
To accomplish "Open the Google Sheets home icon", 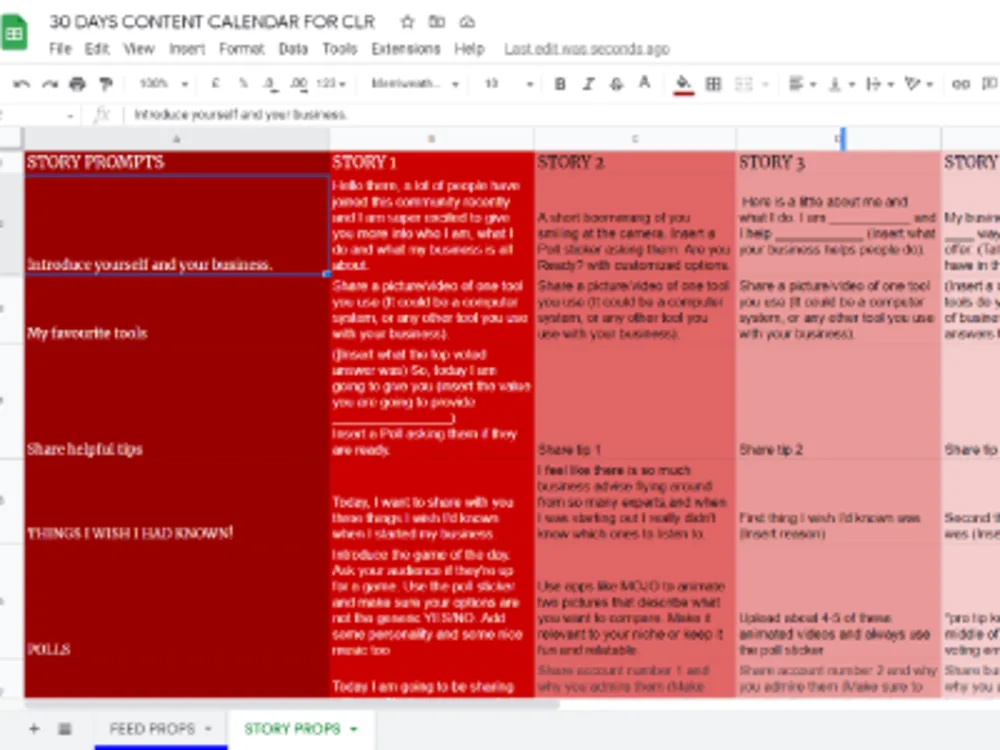I will [13, 32].
